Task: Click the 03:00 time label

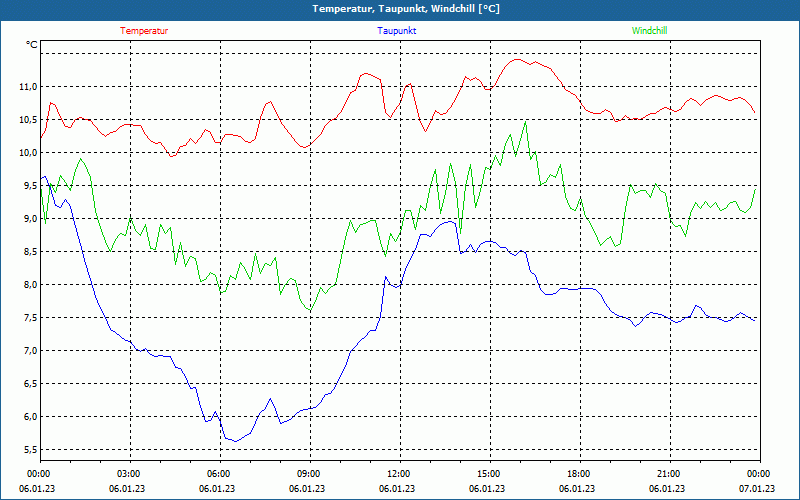Action: click(127, 474)
